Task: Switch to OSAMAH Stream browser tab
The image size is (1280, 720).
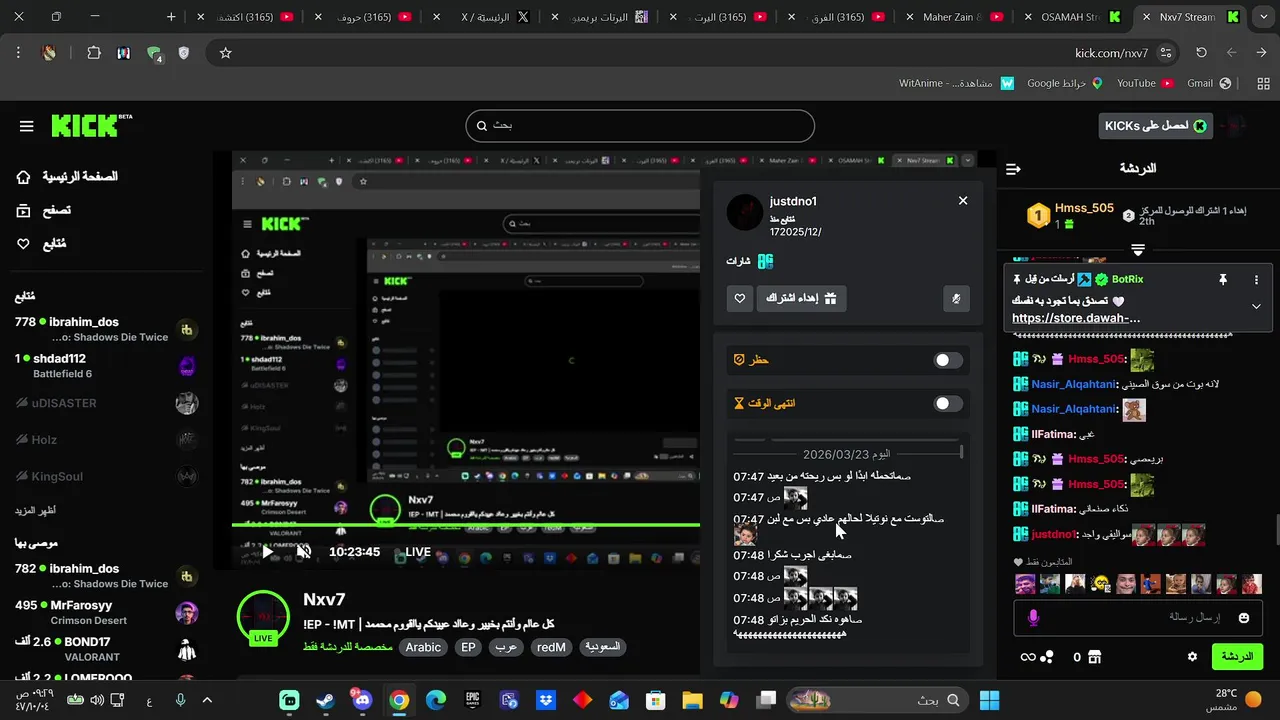Action: 1075,17
